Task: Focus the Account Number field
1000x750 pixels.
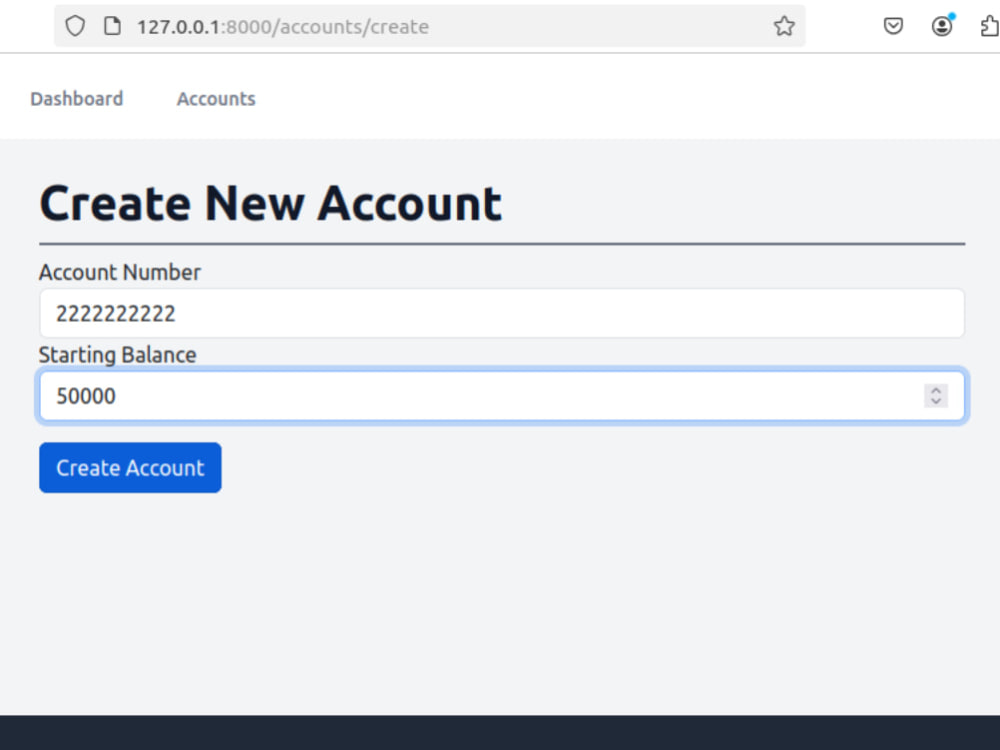Action: pyautogui.click(x=502, y=313)
